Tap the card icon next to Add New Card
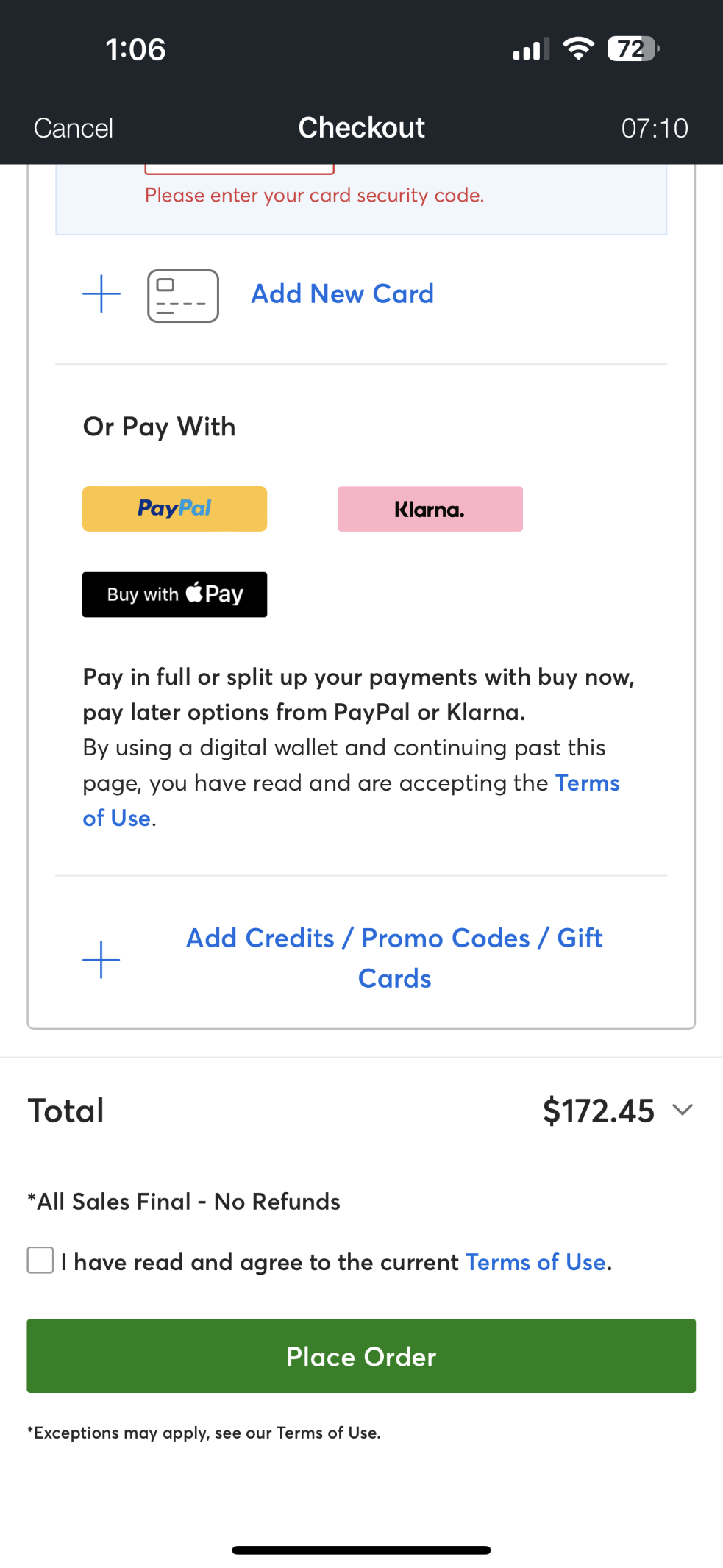The height and width of the screenshot is (1568, 723). [182, 296]
